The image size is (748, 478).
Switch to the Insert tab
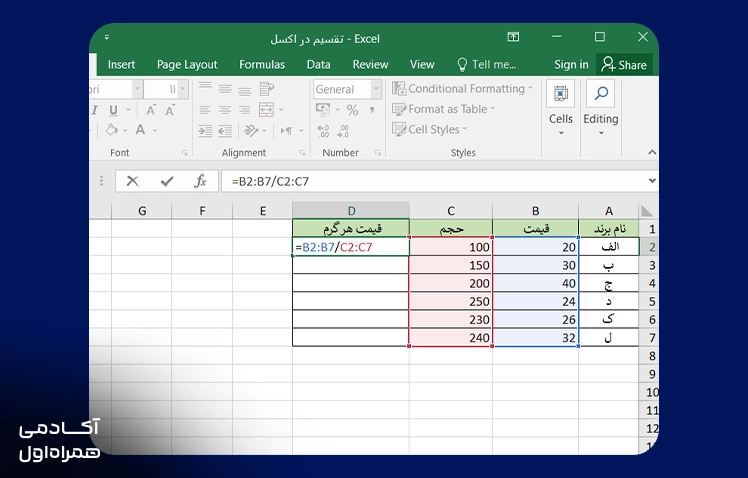[x=121, y=64]
